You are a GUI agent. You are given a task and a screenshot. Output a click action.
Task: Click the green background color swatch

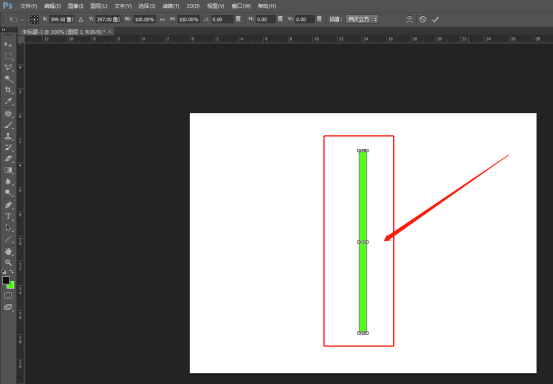pyautogui.click(x=12, y=285)
